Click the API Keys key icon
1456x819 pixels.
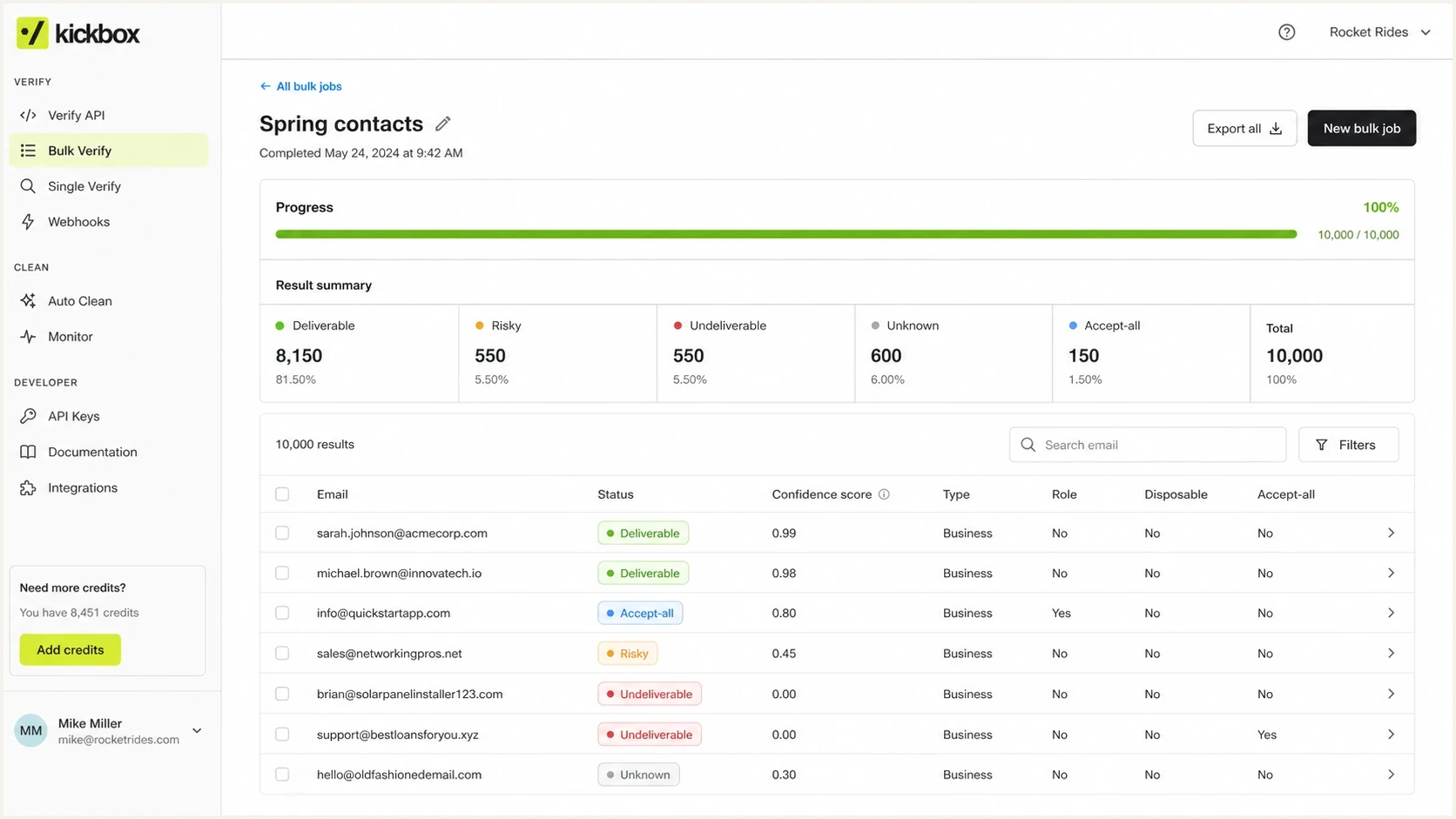[28, 416]
